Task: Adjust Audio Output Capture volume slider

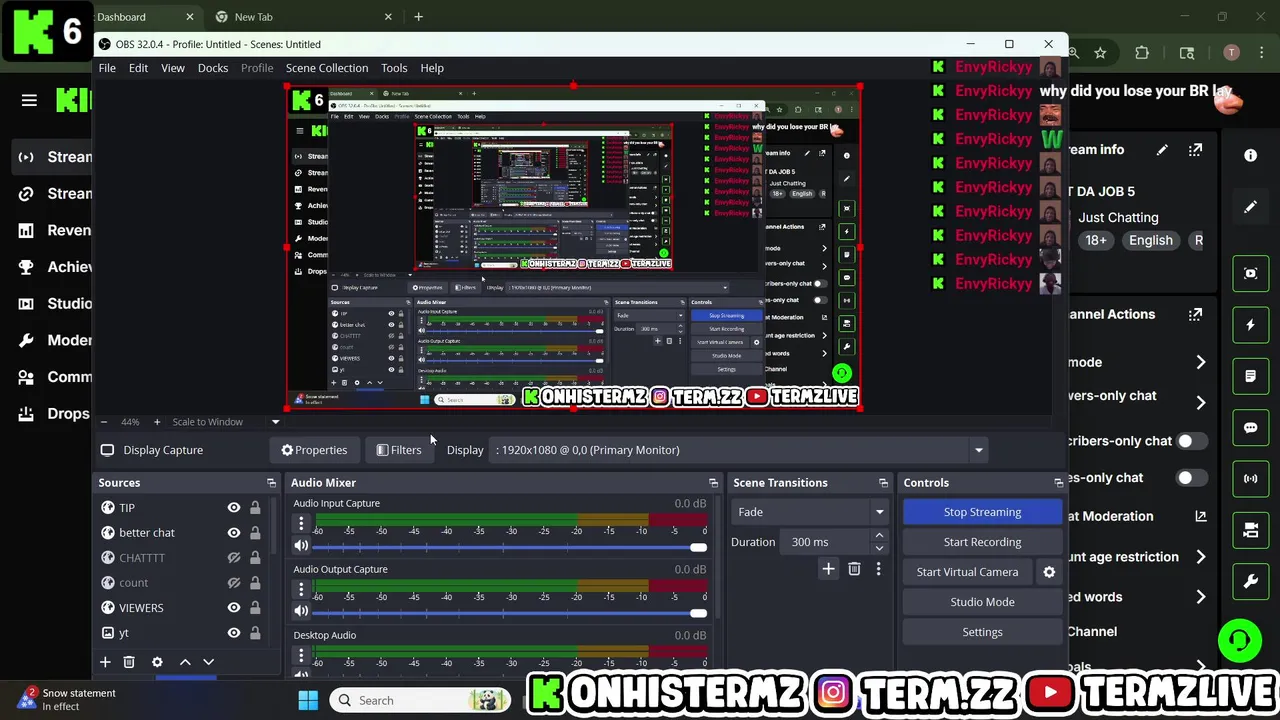Action: [x=510, y=613]
